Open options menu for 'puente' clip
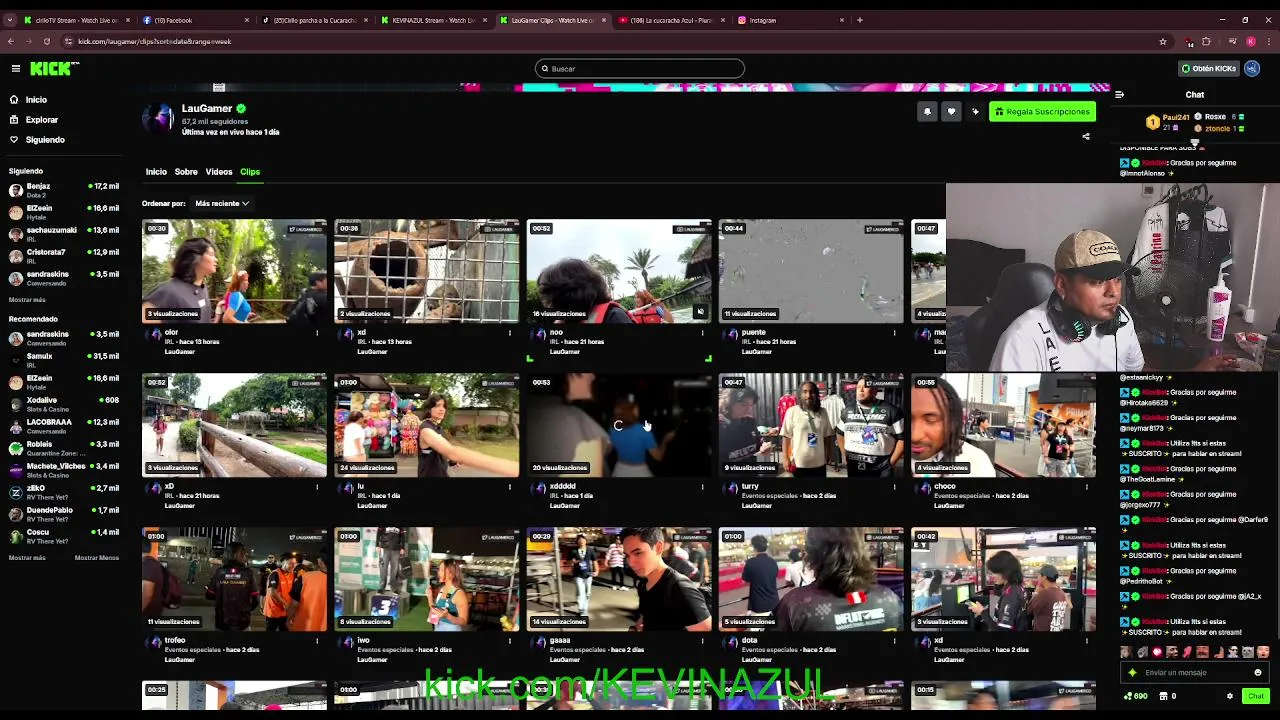1280x720 pixels. click(x=895, y=333)
